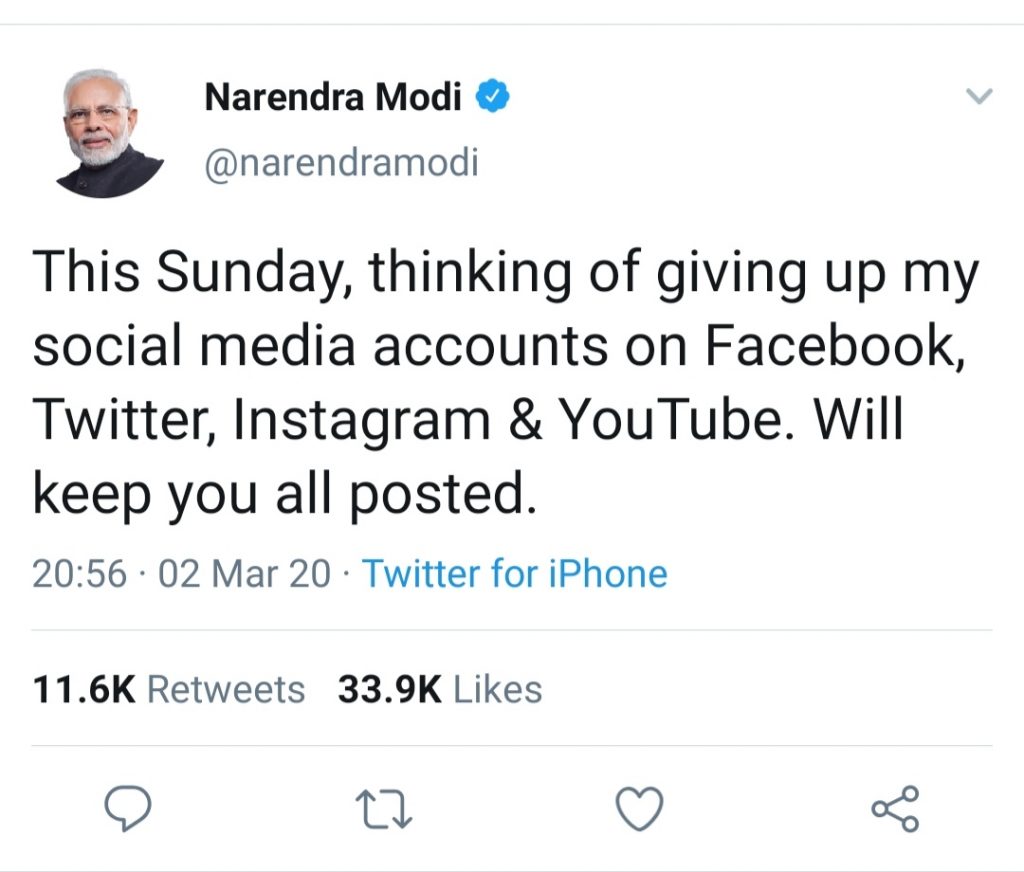Open the share icon options
The width and height of the screenshot is (1024, 872).
coord(895,808)
